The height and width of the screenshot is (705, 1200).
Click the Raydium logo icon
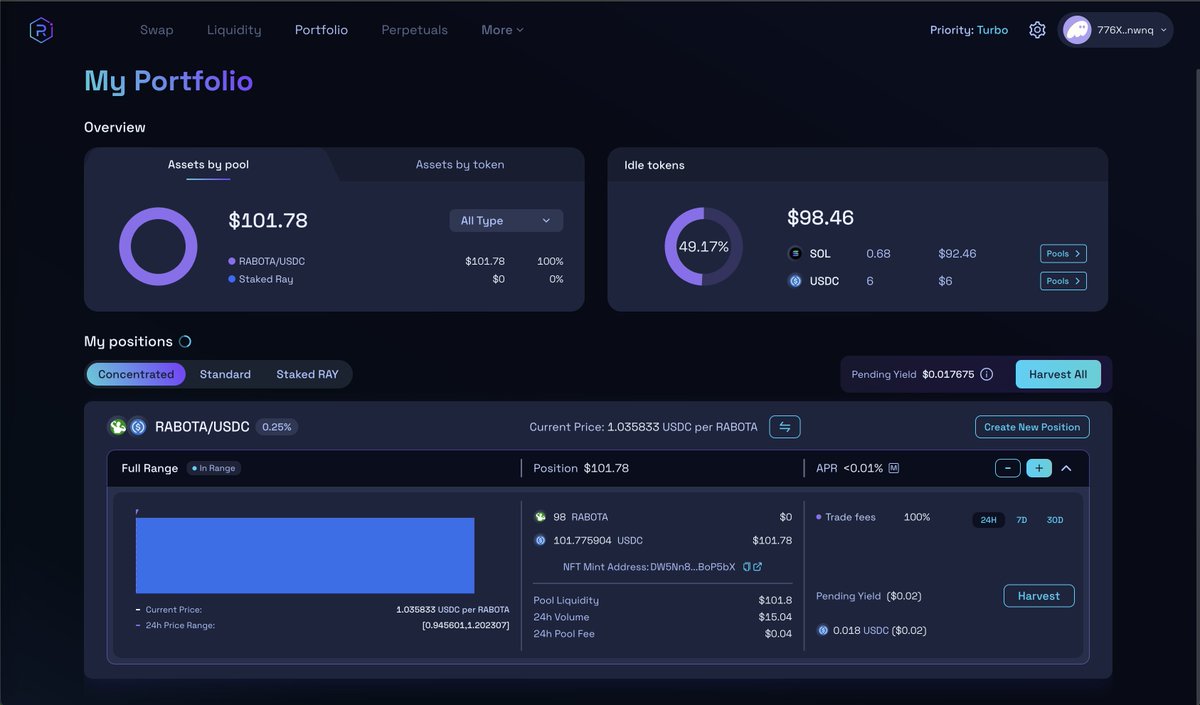(x=41, y=30)
